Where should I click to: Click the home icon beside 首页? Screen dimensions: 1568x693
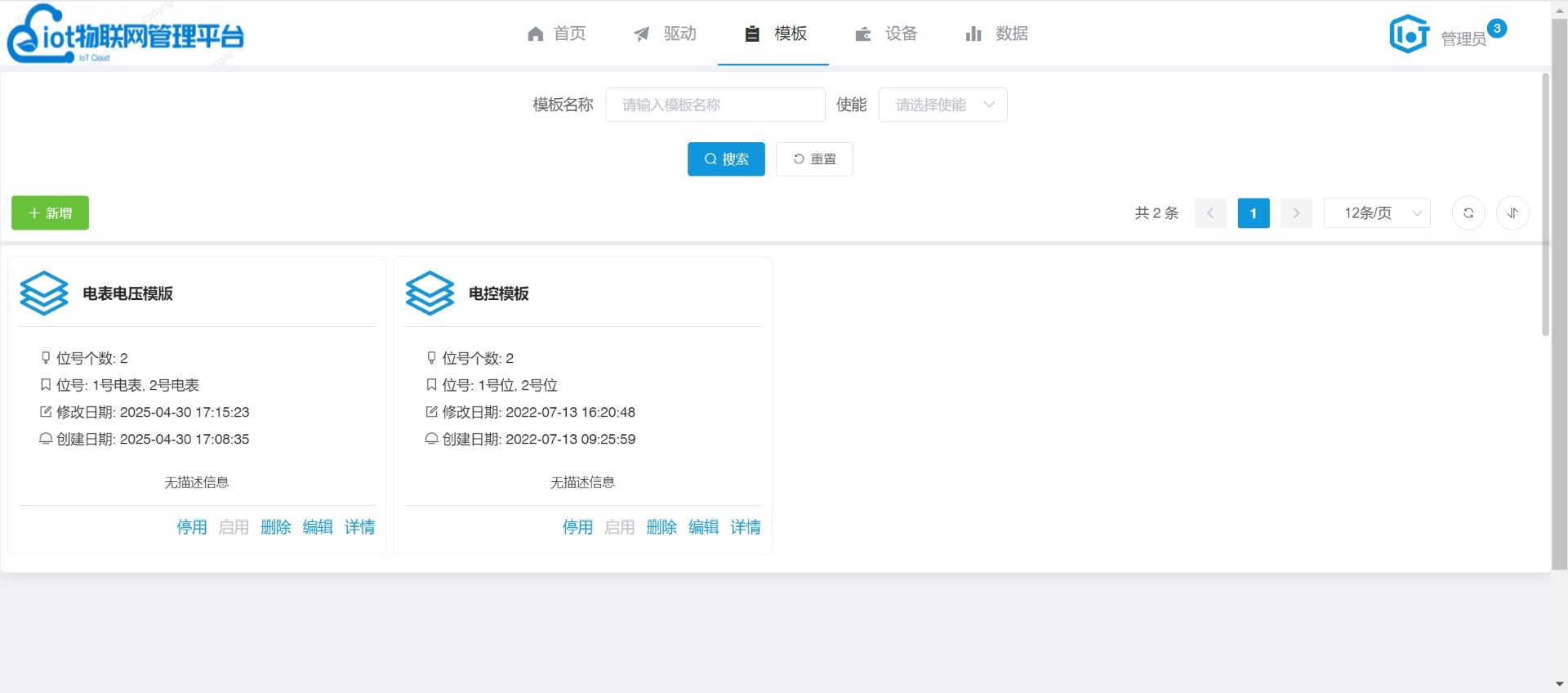pos(536,34)
